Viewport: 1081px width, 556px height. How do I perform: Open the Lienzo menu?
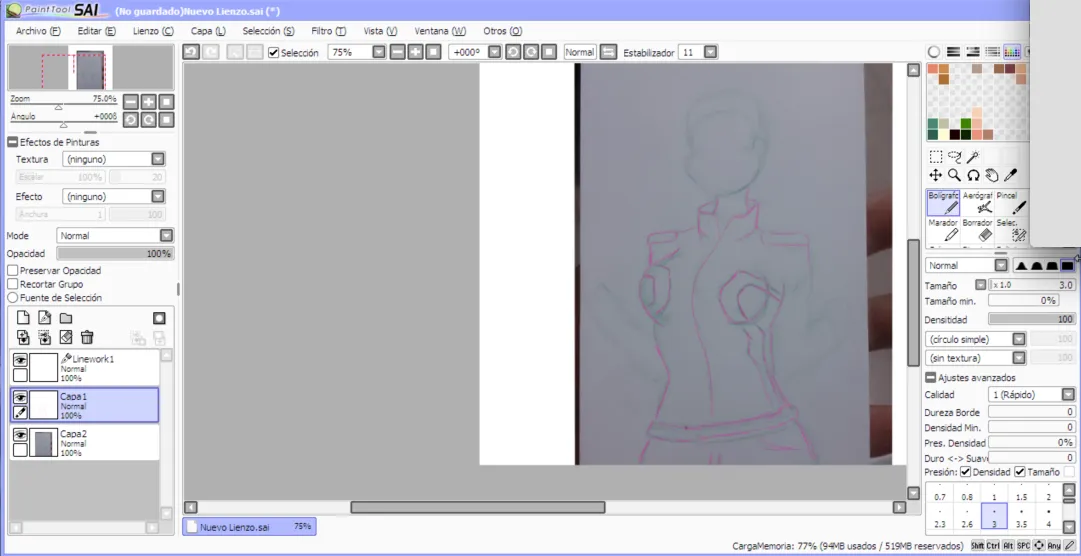point(153,31)
